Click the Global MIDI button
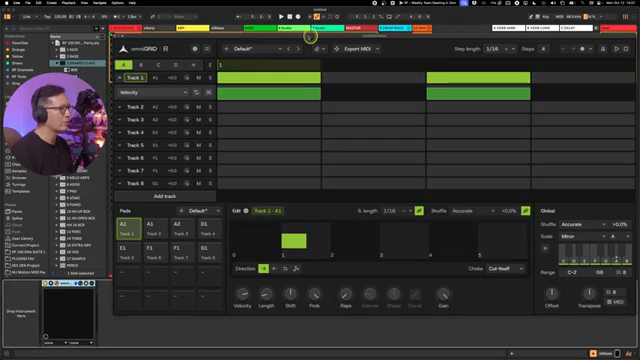Image resolution: width=640 pixels, height=360 pixels. click(616, 302)
